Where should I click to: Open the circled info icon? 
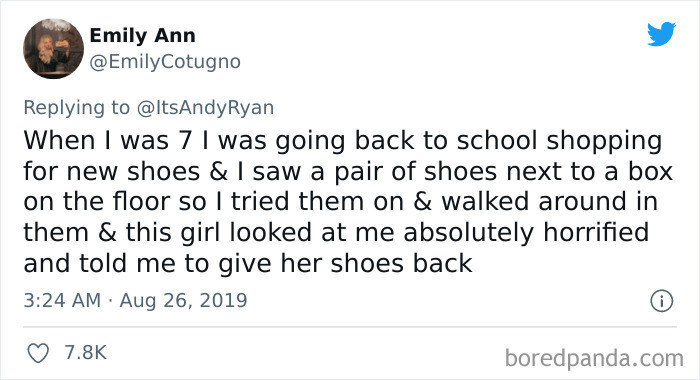click(x=661, y=301)
